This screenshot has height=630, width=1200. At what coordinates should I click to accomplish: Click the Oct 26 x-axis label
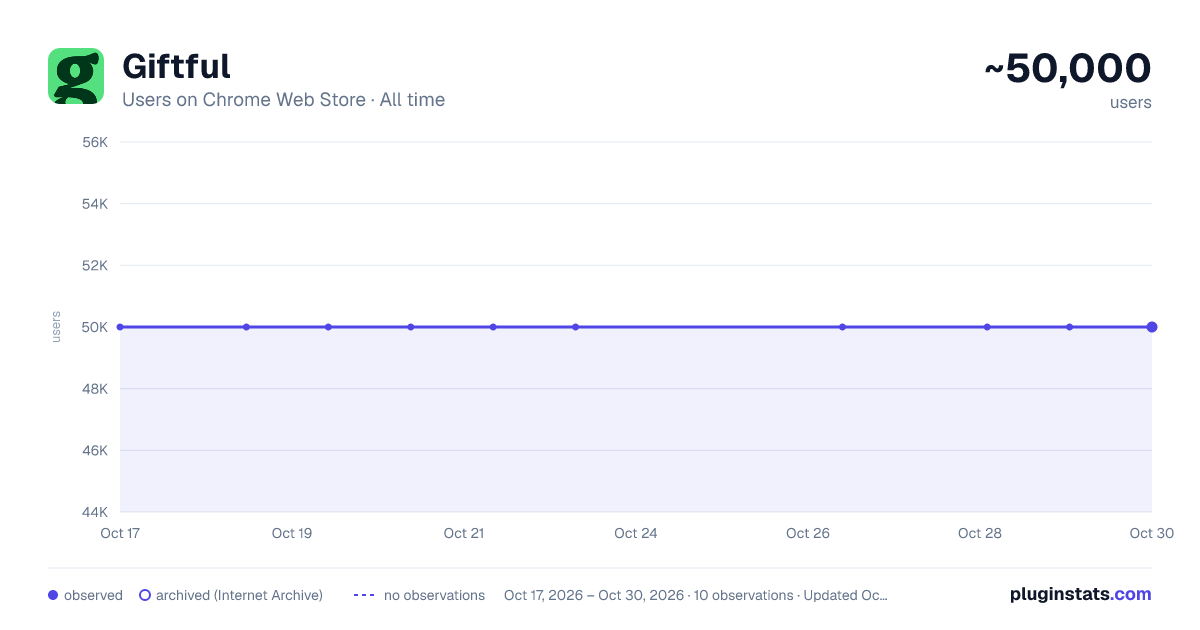(808, 533)
